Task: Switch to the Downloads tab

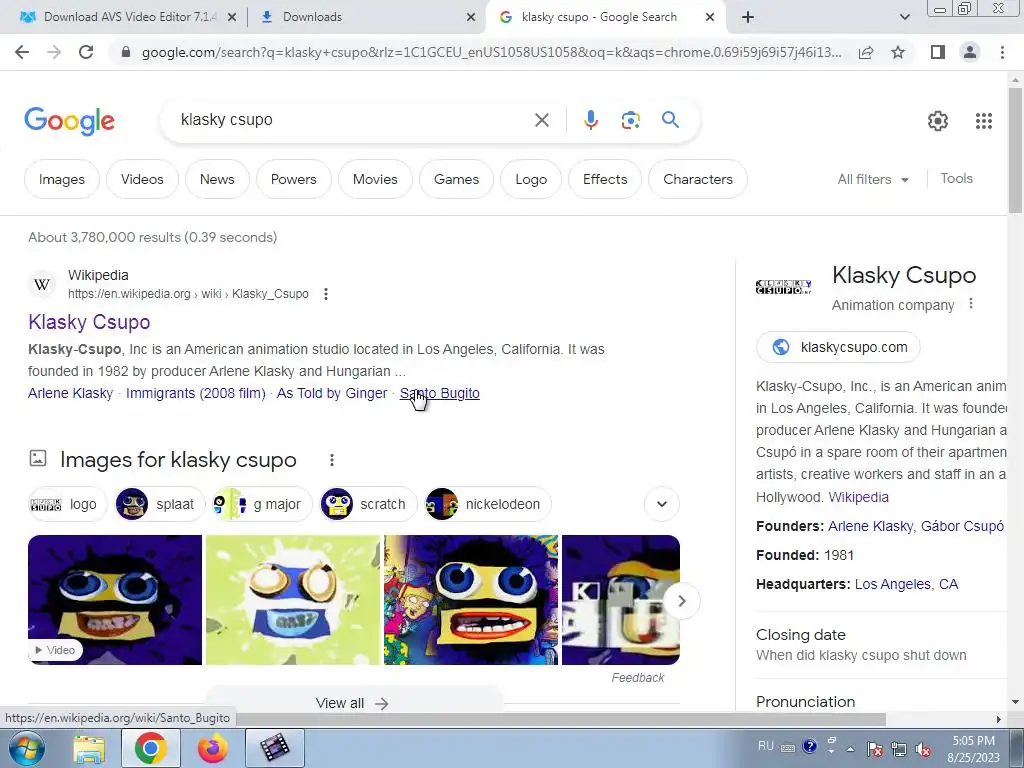Action: coord(368,17)
